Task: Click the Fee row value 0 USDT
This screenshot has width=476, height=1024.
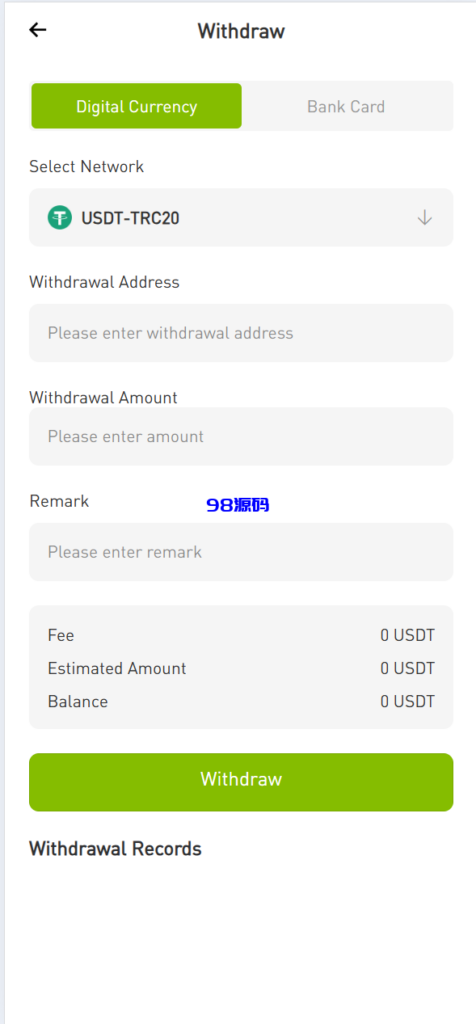Action: pos(407,635)
